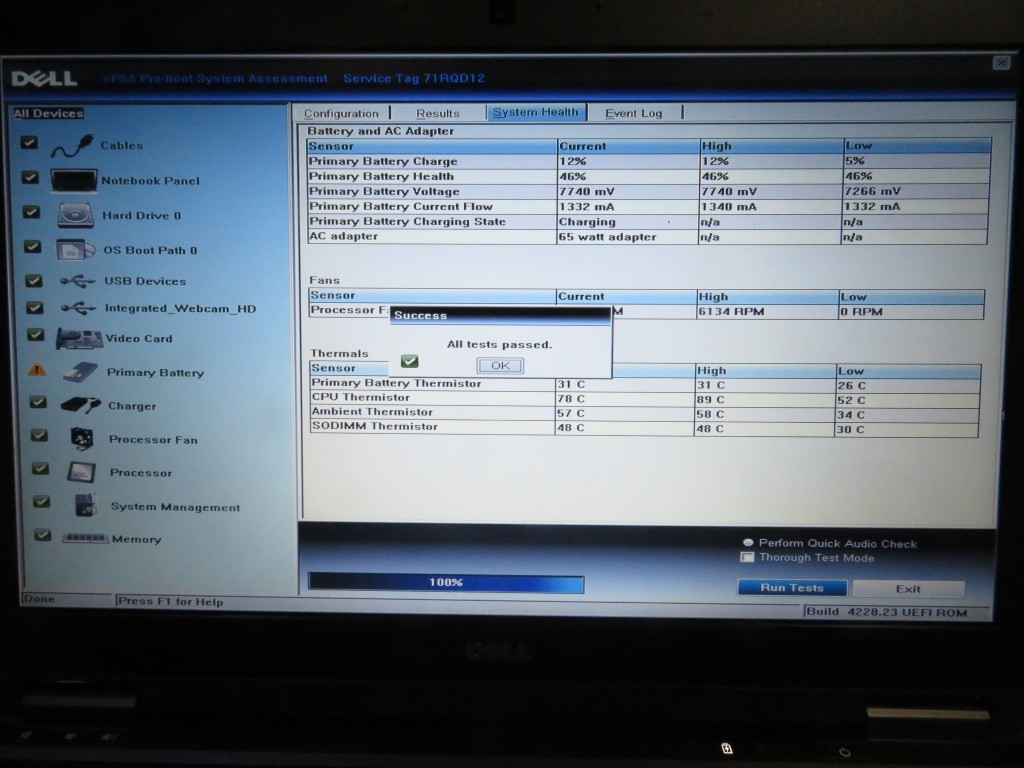This screenshot has width=1024, height=768.
Task: Click the green checkmark in Success dialog
Action: pyautogui.click(x=409, y=361)
